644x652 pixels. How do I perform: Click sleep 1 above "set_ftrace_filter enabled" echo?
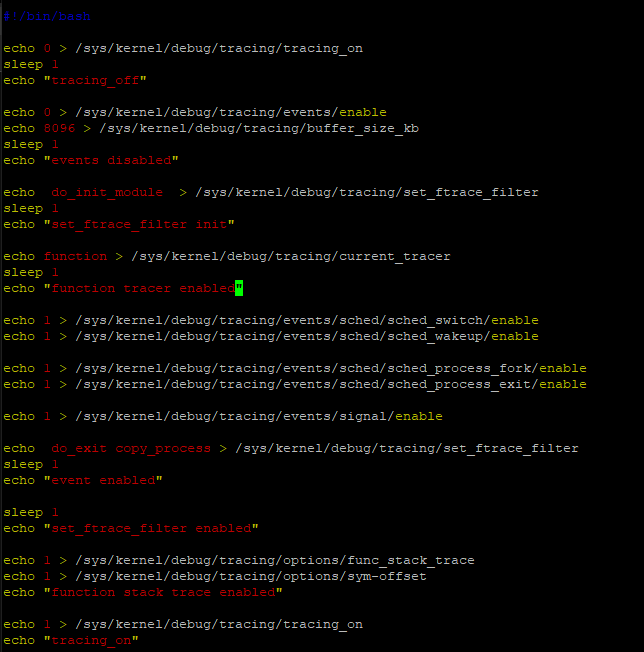(31, 513)
